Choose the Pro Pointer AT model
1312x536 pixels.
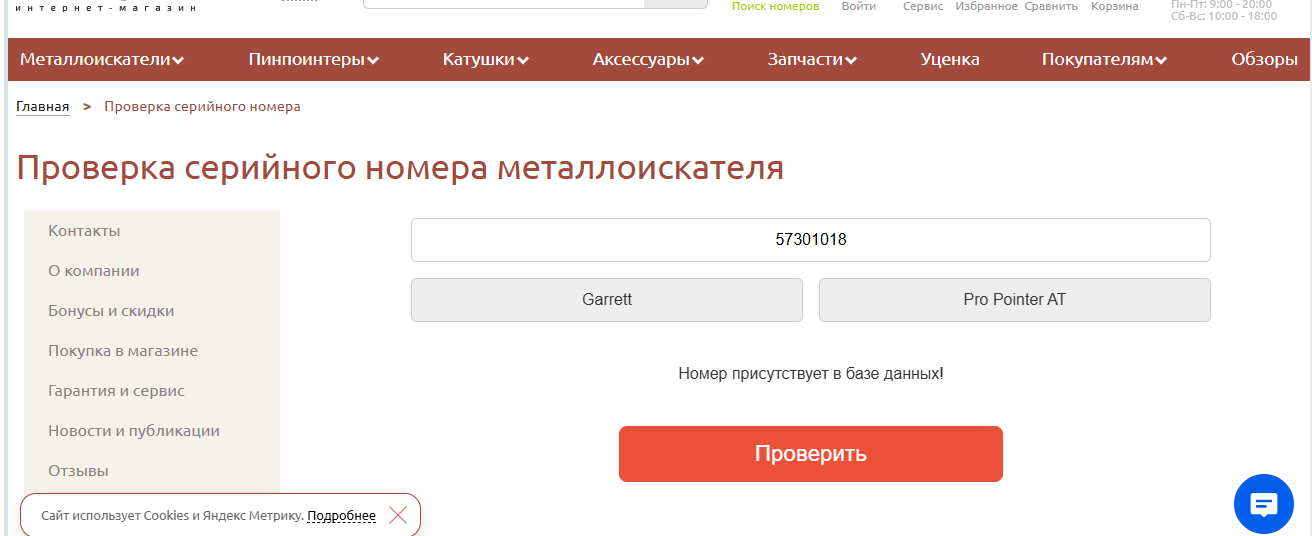click(1015, 300)
